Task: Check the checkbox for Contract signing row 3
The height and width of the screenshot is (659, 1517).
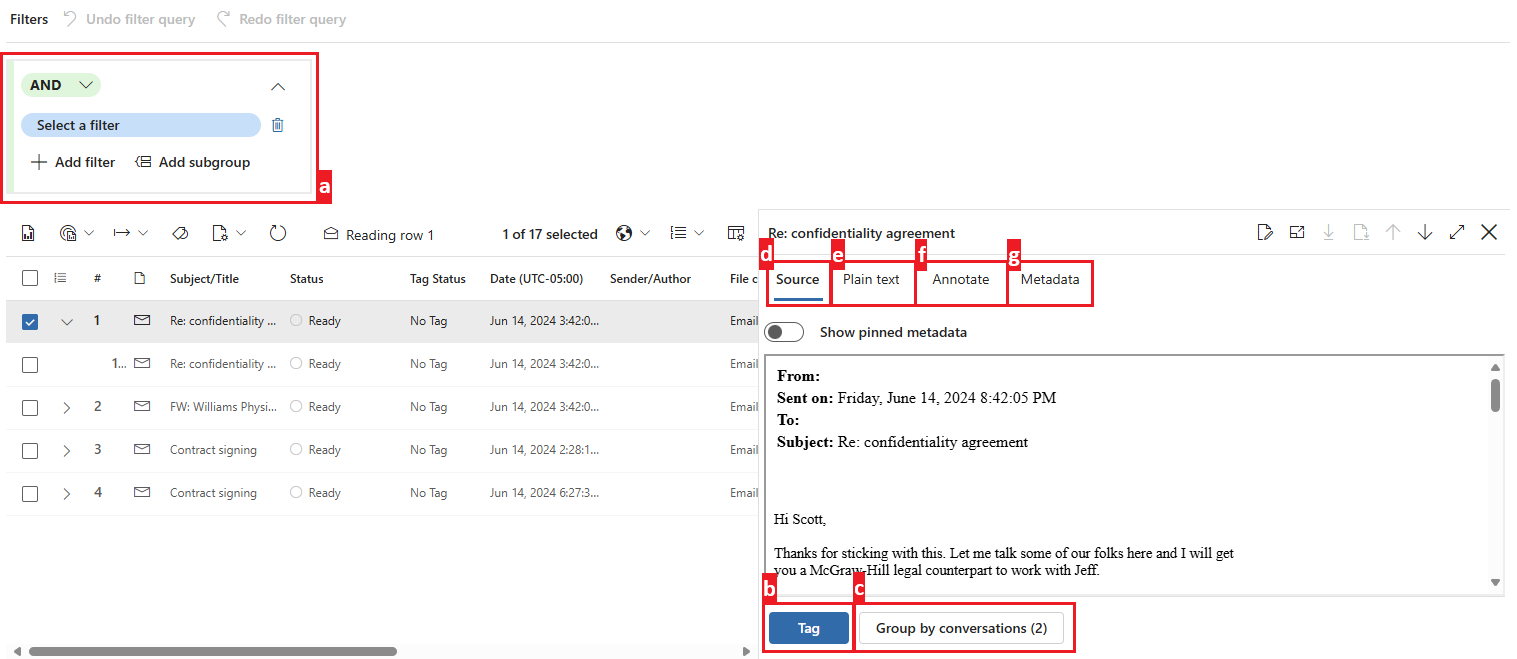Action: pyautogui.click(x=30, y=450)
